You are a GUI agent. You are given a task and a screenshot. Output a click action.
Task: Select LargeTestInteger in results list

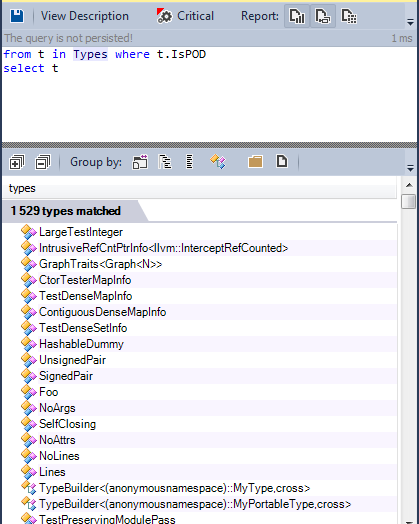pos(81,232)
